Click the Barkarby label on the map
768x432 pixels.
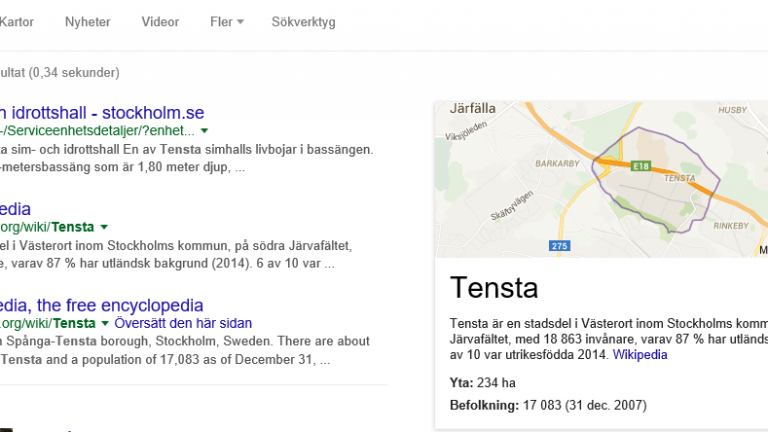coord(557,164)
